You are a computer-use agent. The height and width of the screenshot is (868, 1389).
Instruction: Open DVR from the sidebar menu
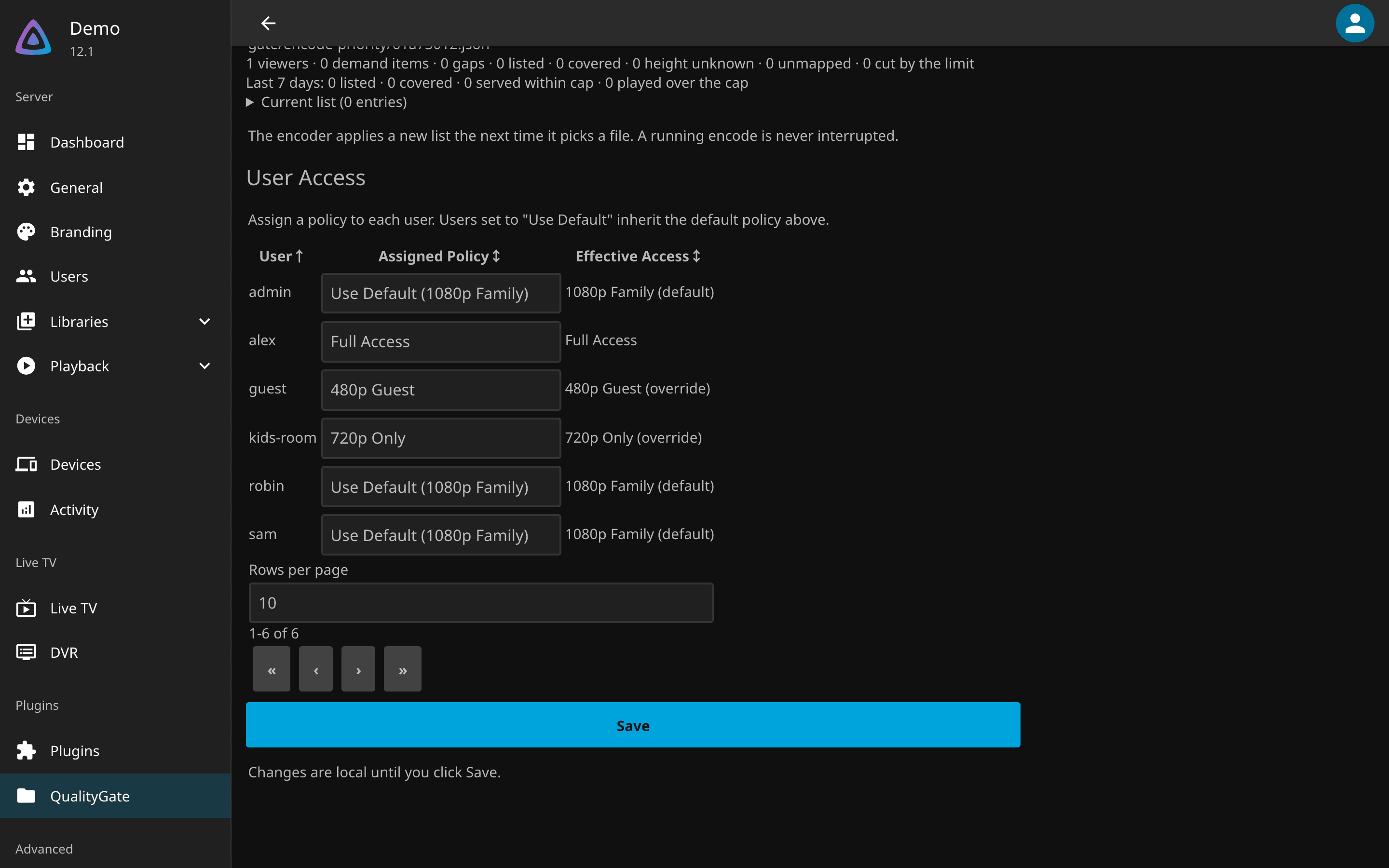click(115, 652)
